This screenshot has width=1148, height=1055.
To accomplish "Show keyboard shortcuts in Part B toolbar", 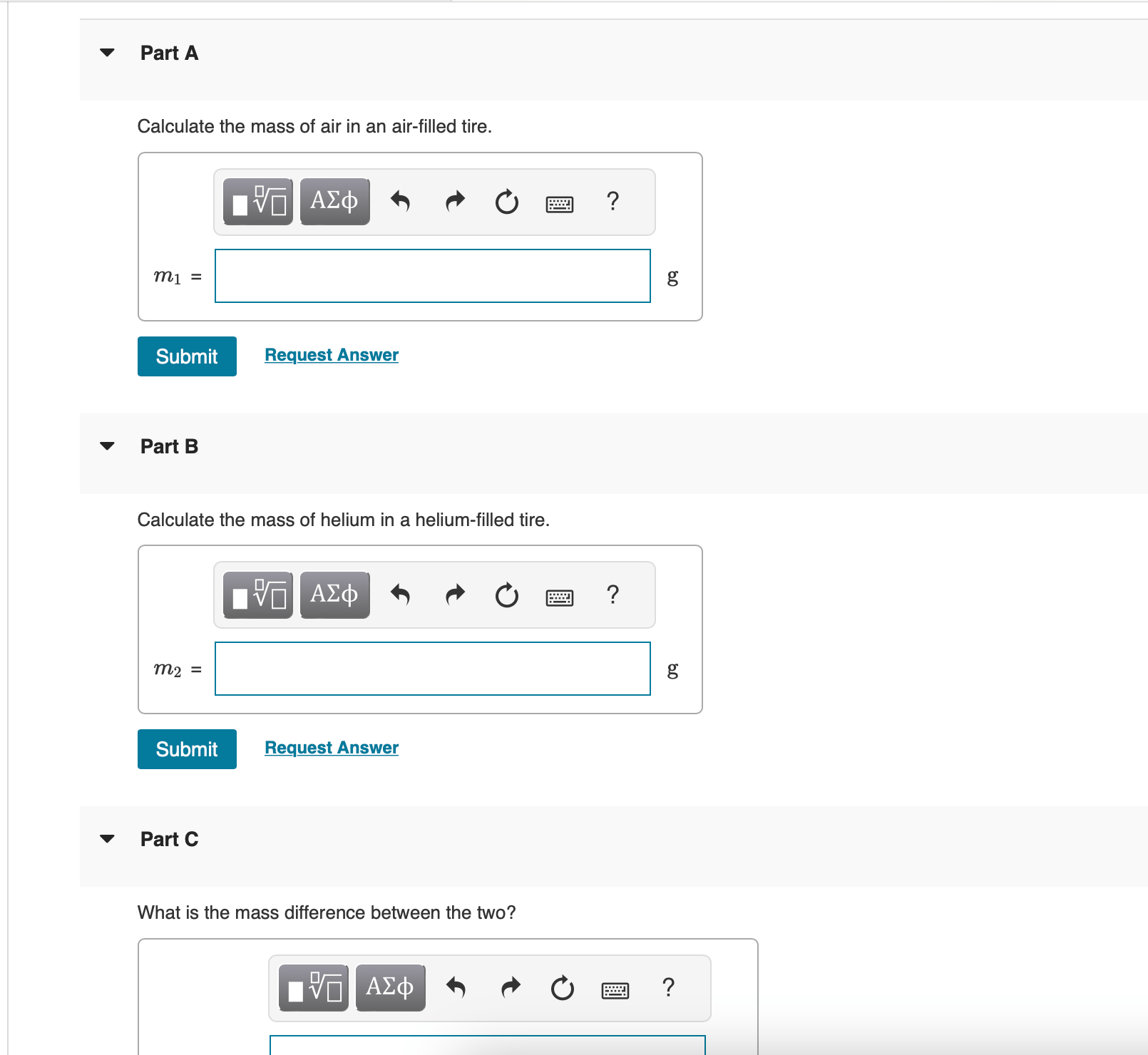I will click(x=560, y=597).
